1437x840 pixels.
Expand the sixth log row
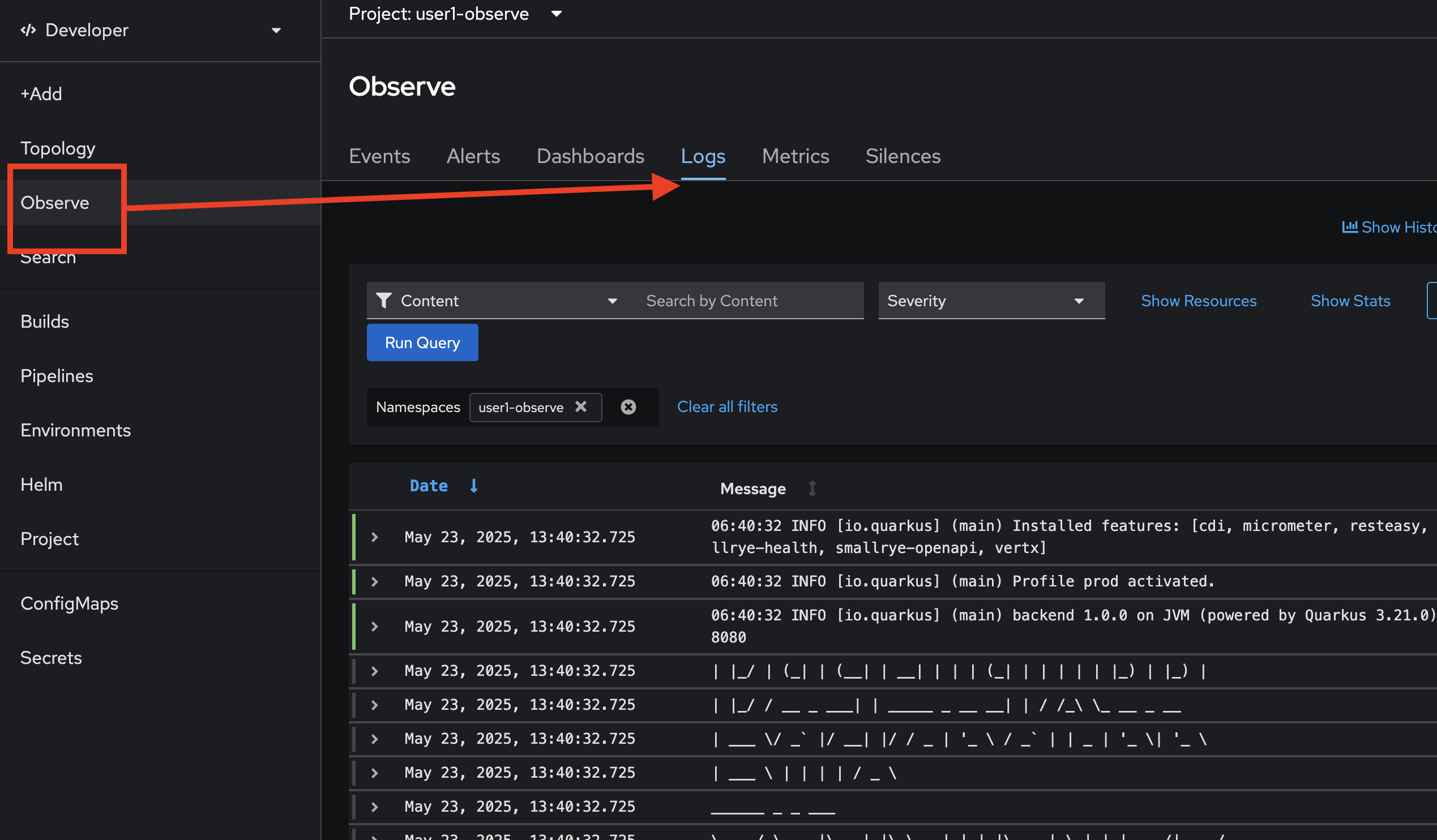point(375,739)
